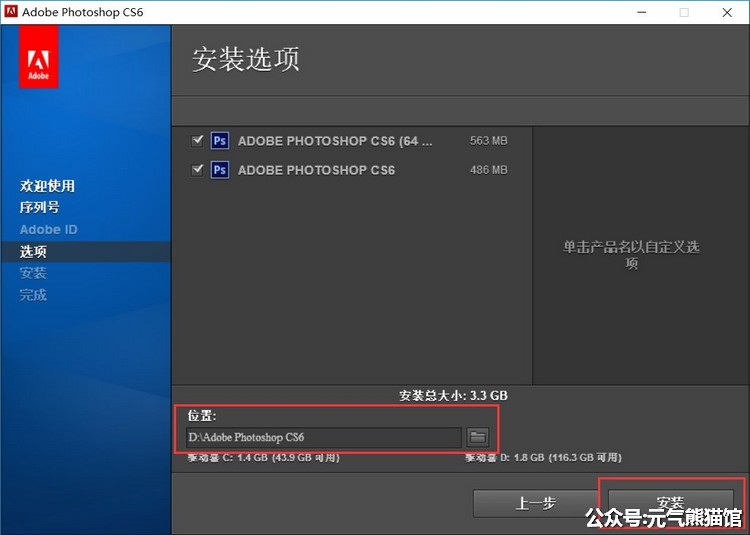The height and width of the screenshot is (535, 750).
Task: Select the 486 MB ADOBE PHOTOSHOP CS6 name
Action: coord(316,170)
